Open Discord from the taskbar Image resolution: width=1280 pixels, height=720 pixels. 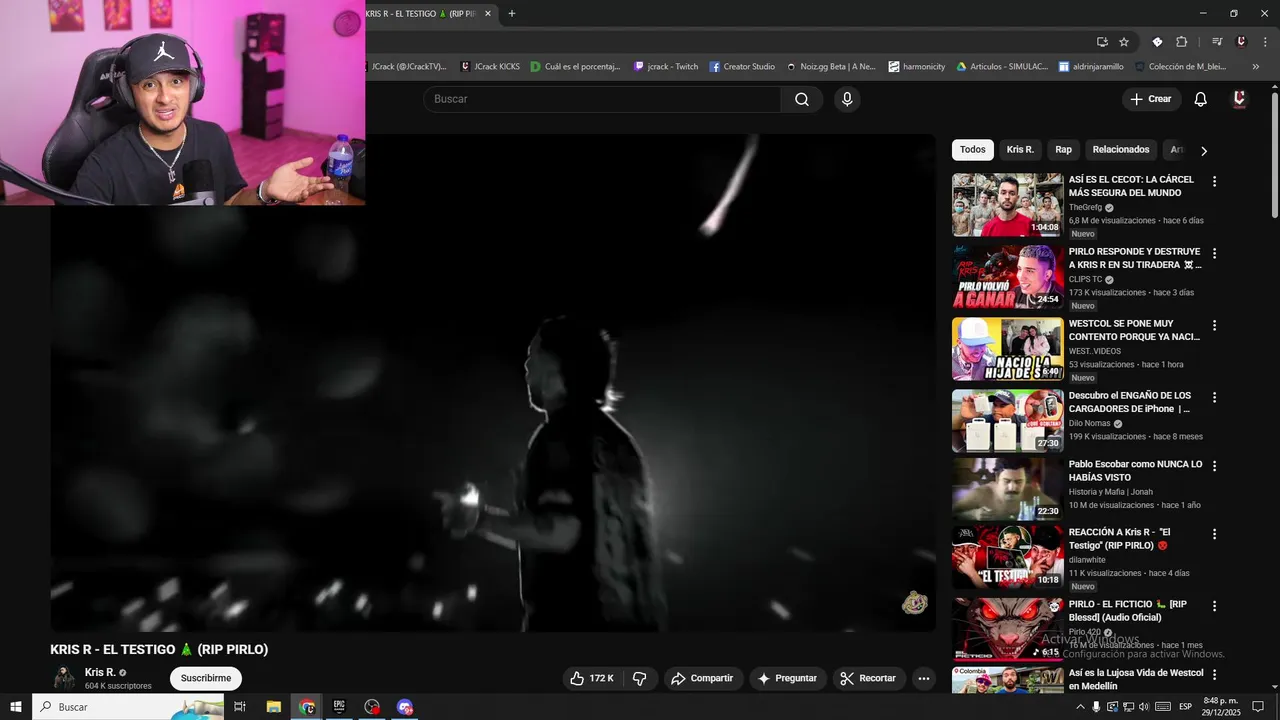pos(405,707)
